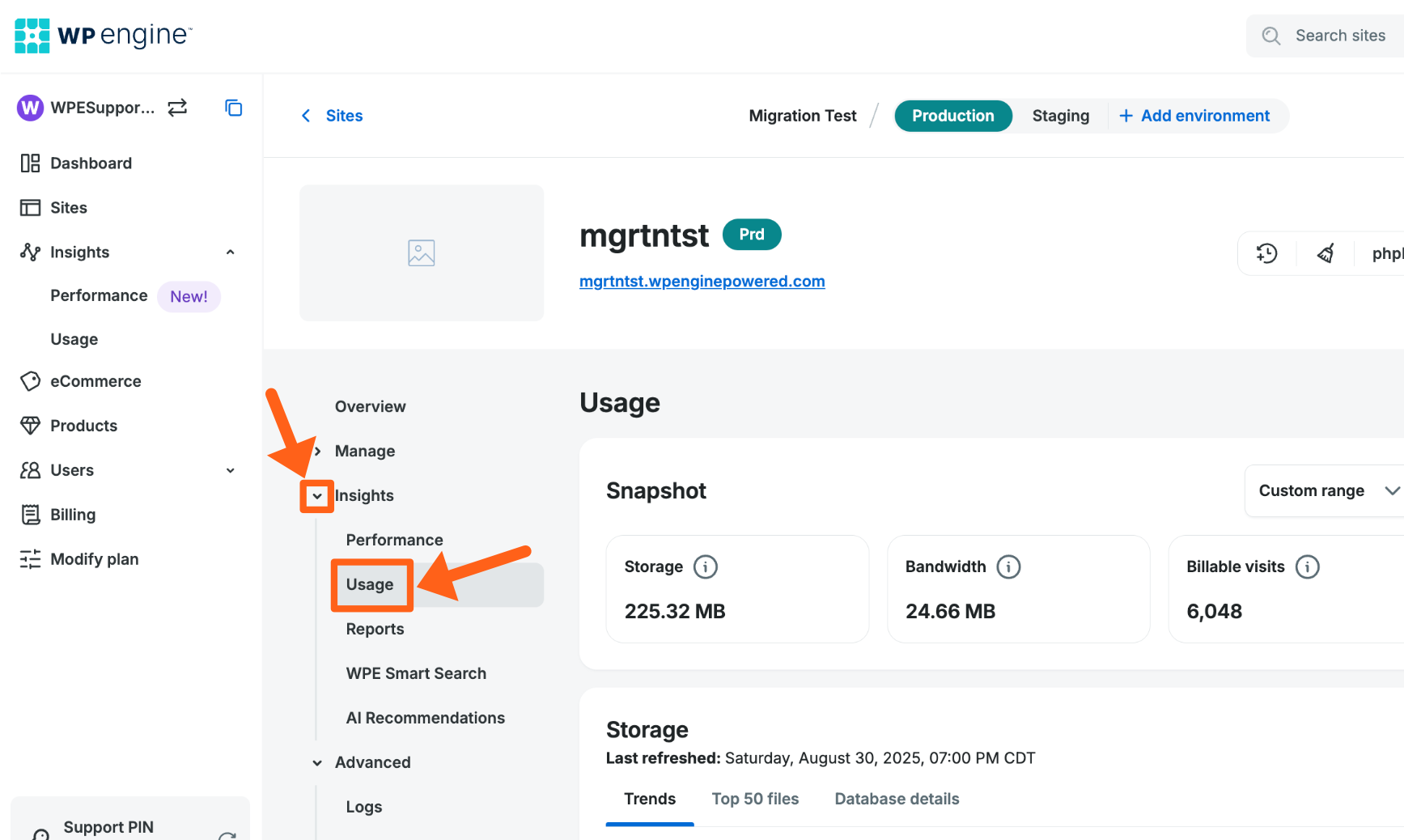Click the Bandwidth info icon
1404x840 pixels.
click(x=1008, y=566)
